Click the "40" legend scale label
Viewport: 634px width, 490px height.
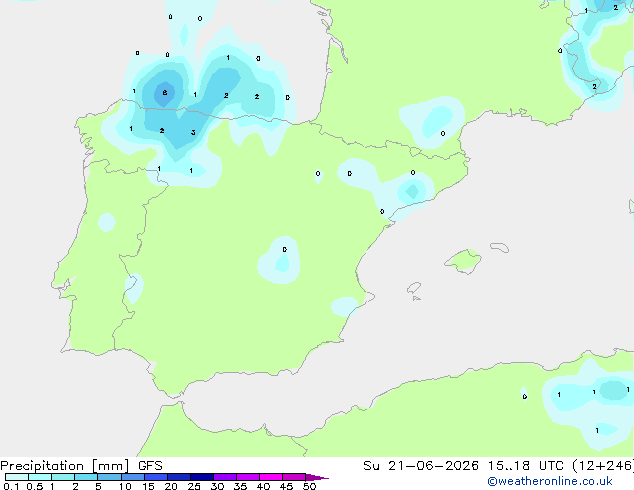click(x=263, y=486)
